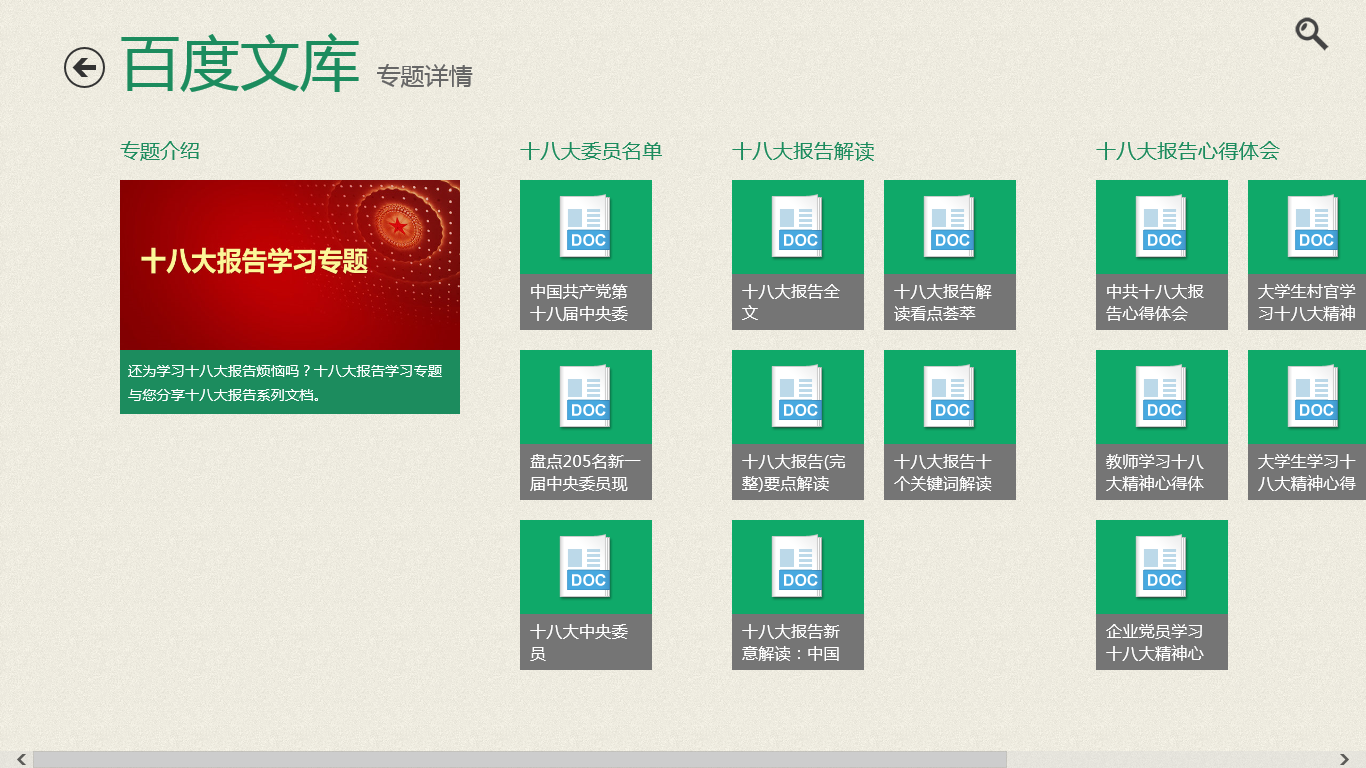Click the scrollbar right arrow
1366x768 pixels.
click(x=1345, y=760)
